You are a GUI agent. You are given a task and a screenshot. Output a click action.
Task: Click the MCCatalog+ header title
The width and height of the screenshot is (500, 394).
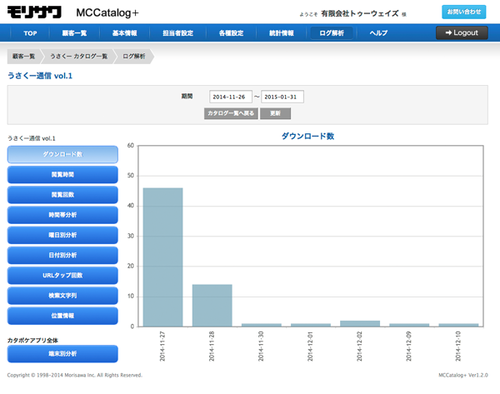click(107, 13)
